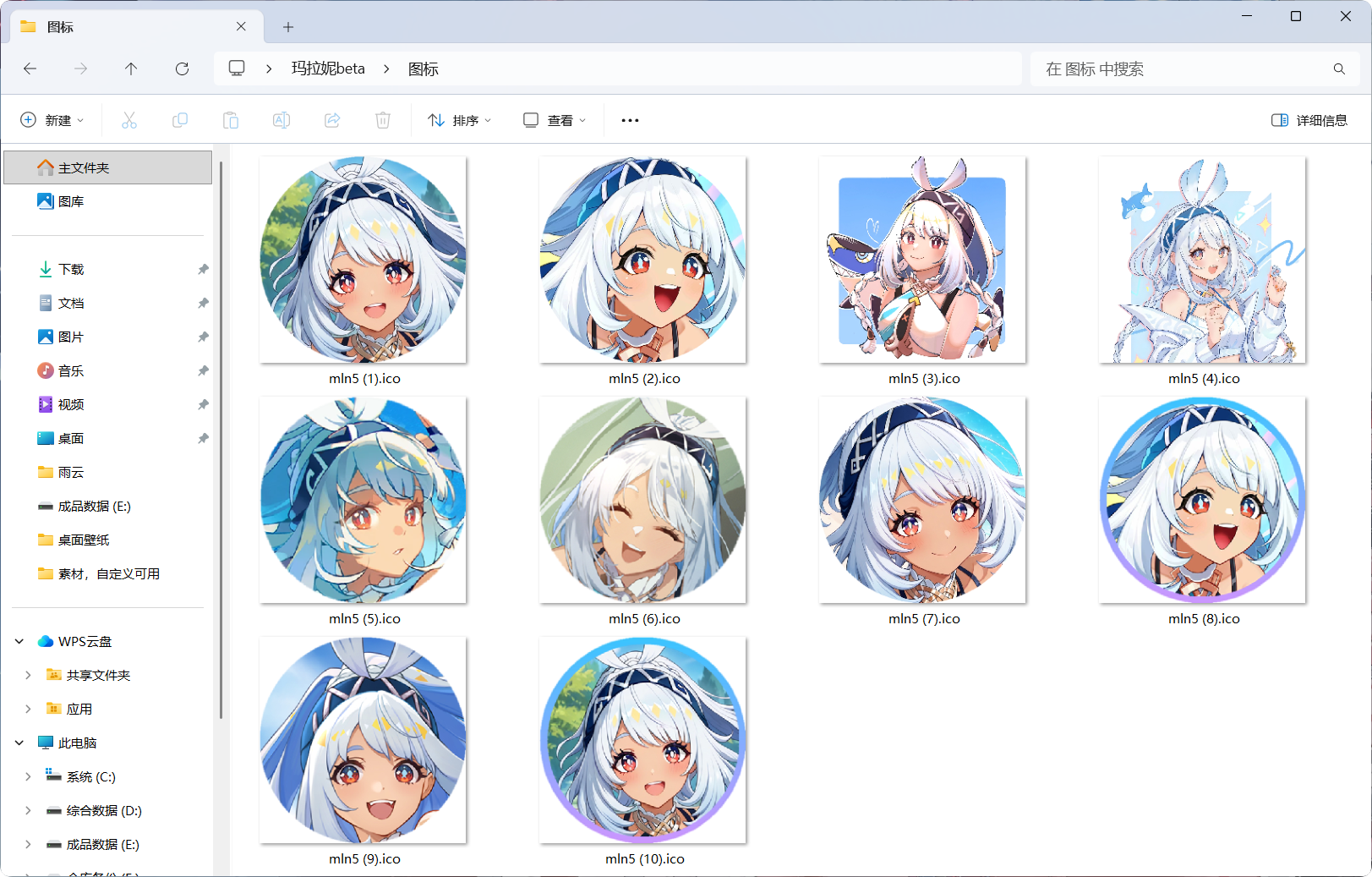This screenshot has width=1372, height=877.
Task: Open the 新建 new item dropdown
Action: click(52, 120)
